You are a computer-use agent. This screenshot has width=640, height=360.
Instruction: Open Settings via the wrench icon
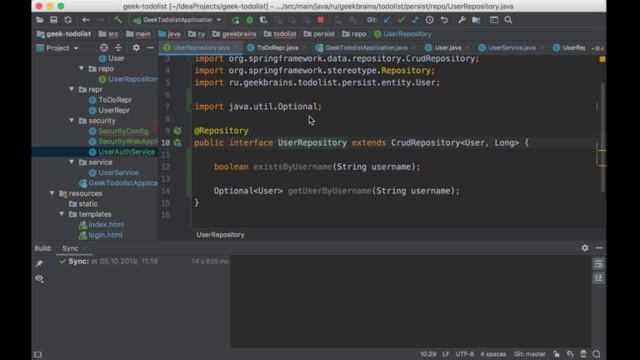click(462, 20)
